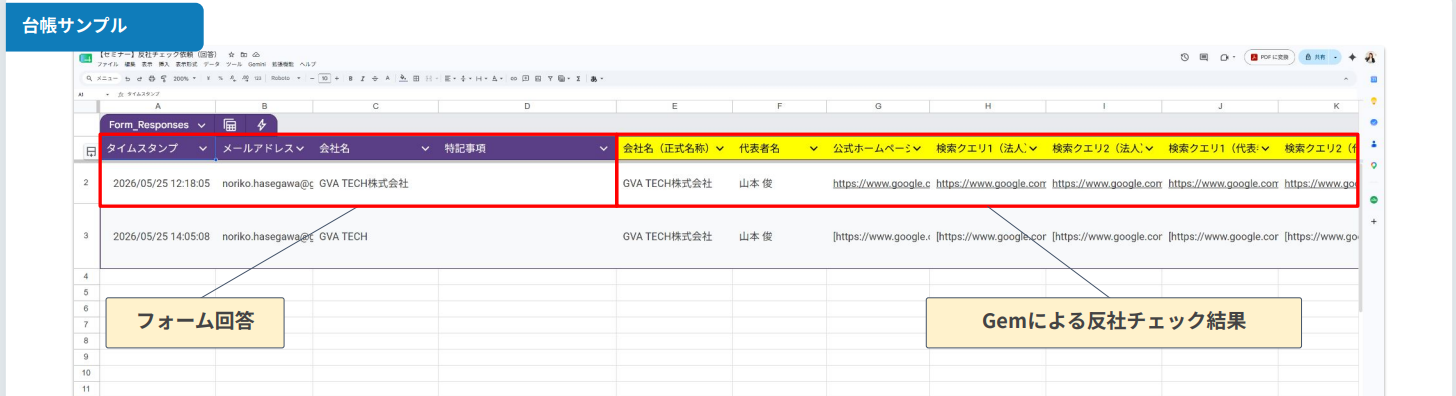Open the 挿入 menu
This screenshot has height=396, width=1456.
tap(164, 64)
